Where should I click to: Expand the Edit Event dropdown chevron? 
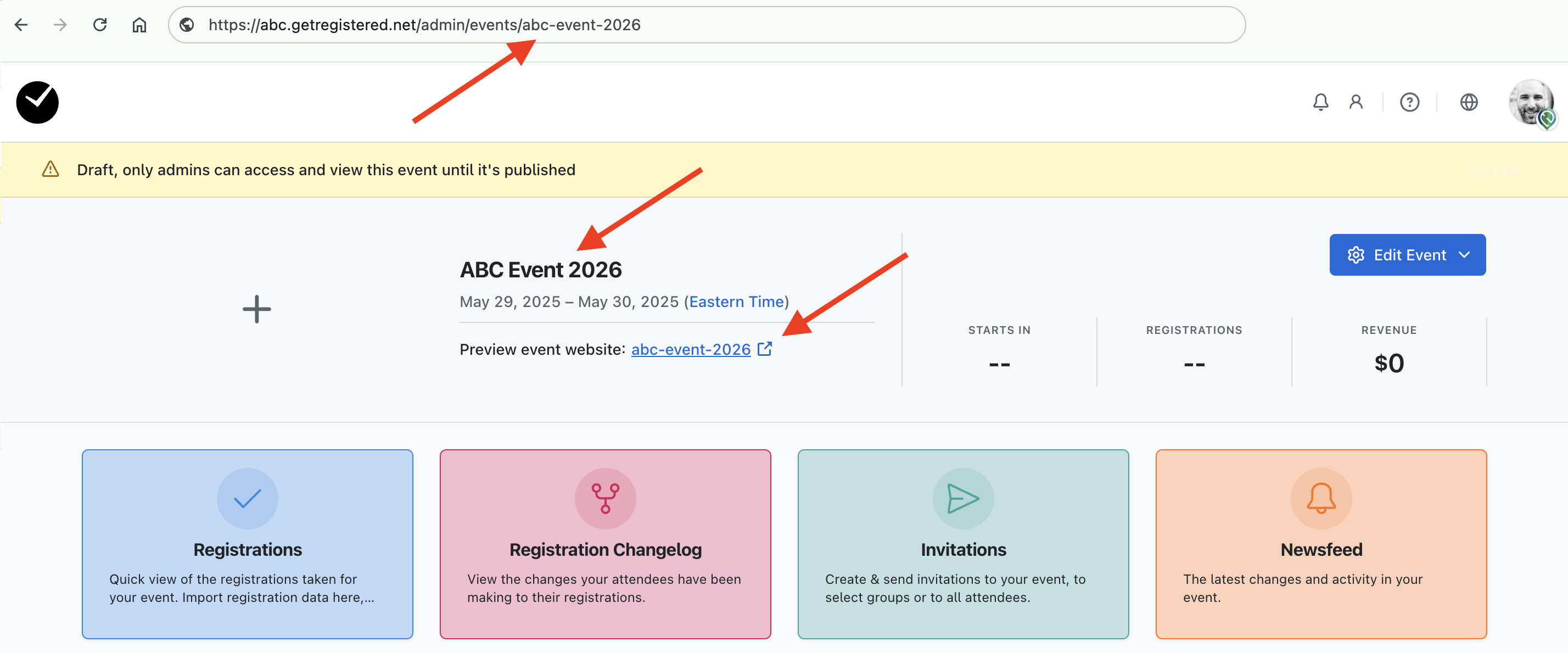pyautogui.click(x=1465, y=255)
